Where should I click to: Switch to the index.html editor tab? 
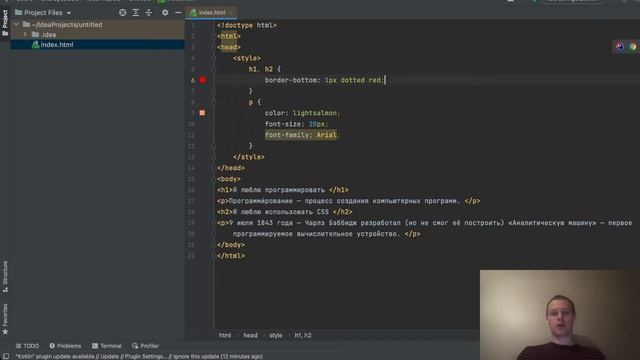[x=212, y=13]
